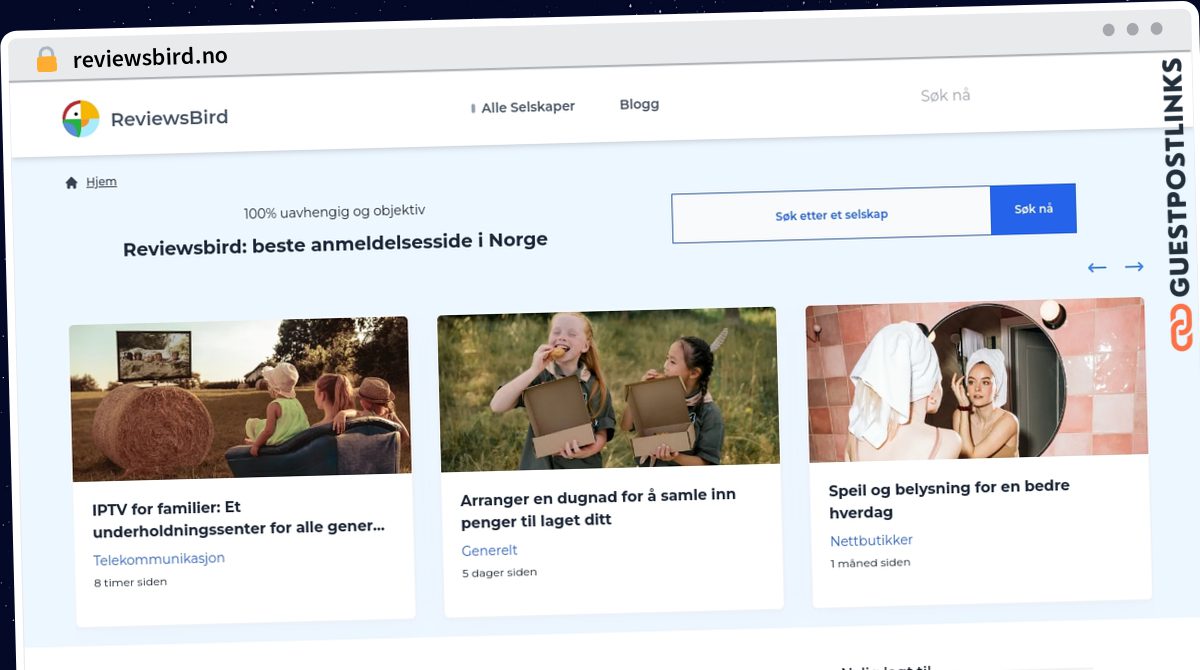Click the 'Reviewsbird: beste anmeldelsesside i Norge' heading
The image size is (1200, 670).
coord(335,244)
